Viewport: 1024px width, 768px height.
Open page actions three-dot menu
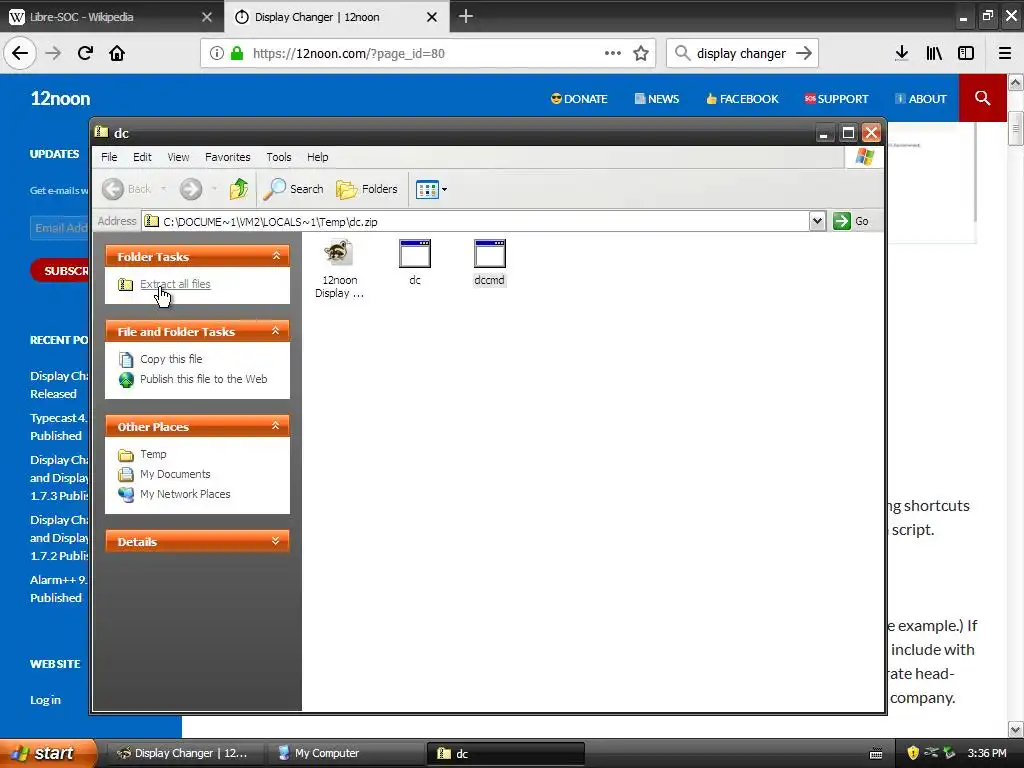pyautogui.click(x=613, y=53)
